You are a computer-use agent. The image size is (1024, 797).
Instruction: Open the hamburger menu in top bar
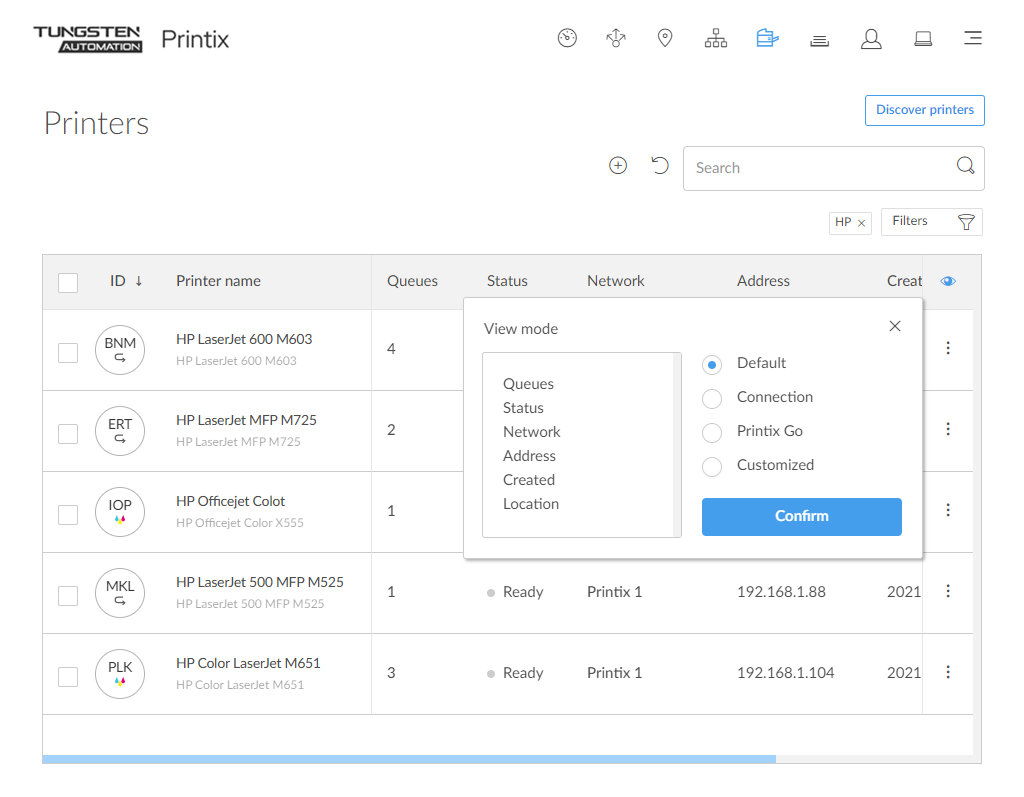972,39
